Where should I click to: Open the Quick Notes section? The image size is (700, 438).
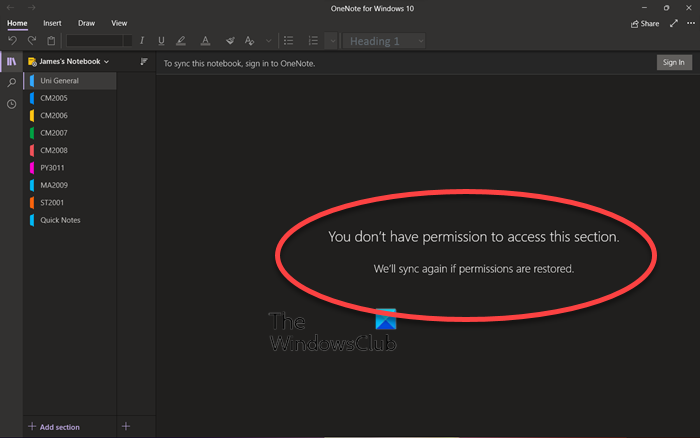70,220
